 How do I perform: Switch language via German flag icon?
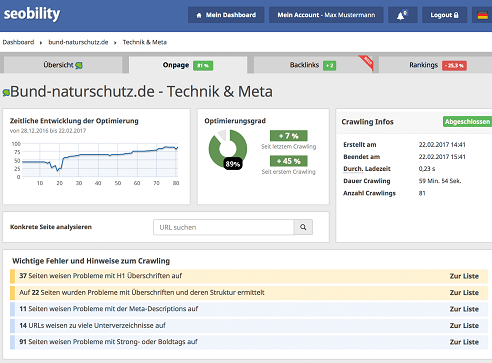(482, 15)
